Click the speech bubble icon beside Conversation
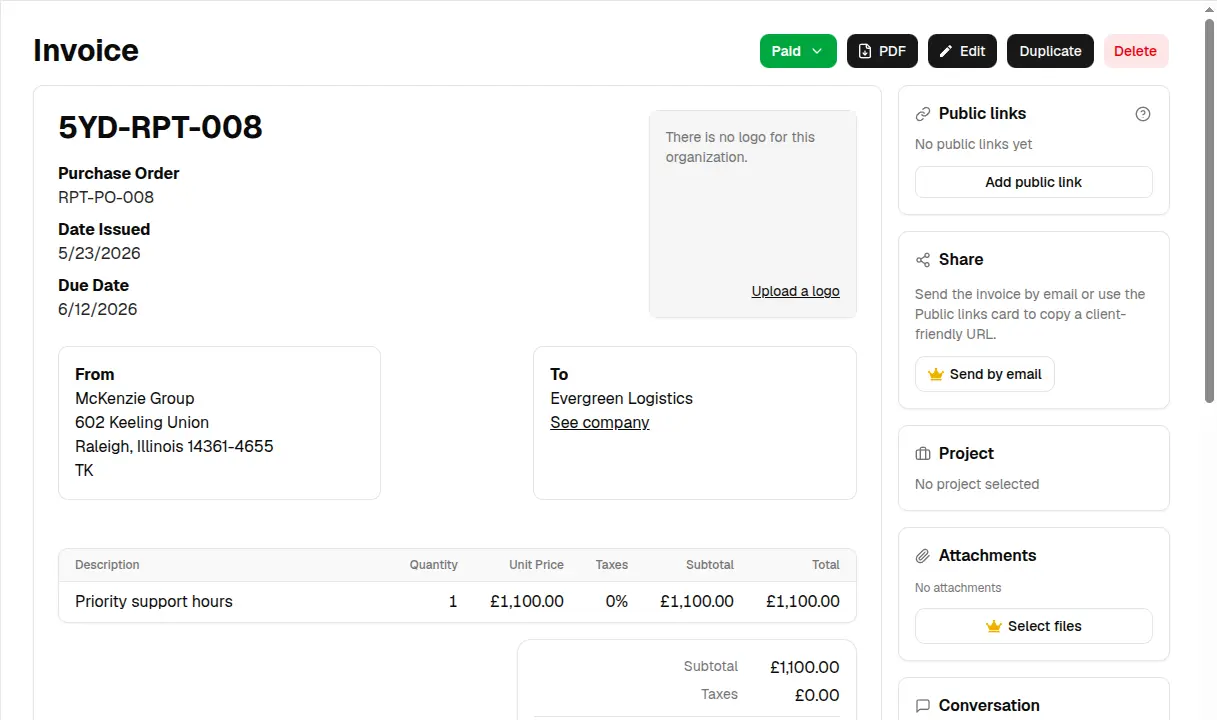 (923, 706)
